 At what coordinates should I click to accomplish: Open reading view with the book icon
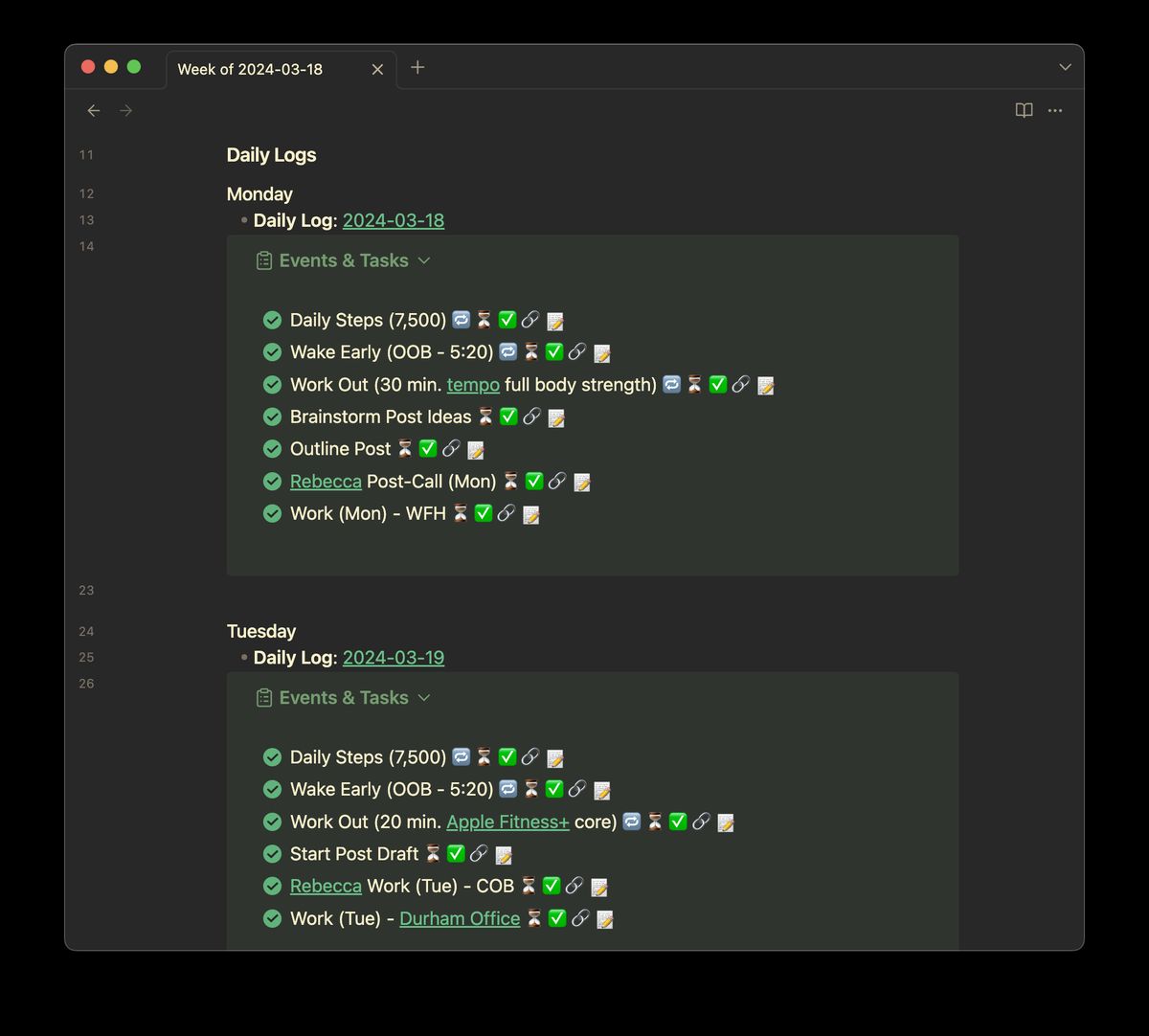click(x=1024, y=110)
